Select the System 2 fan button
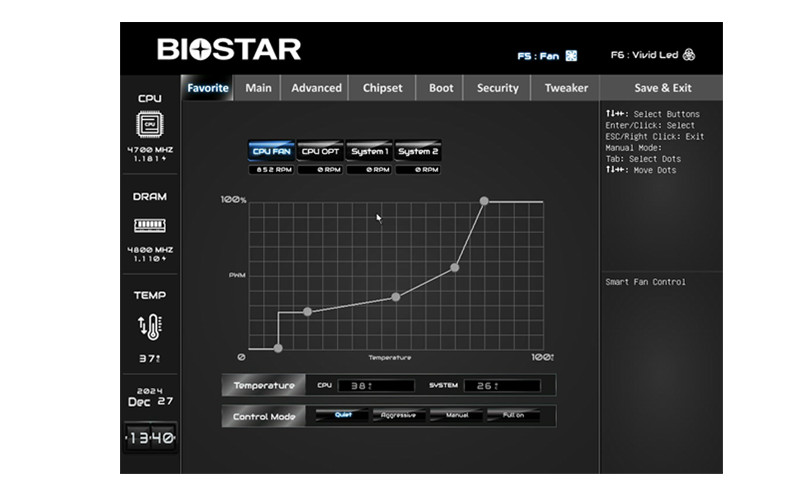Image resolution: width=800 pixels, height=500 pixels. (418, 151)
